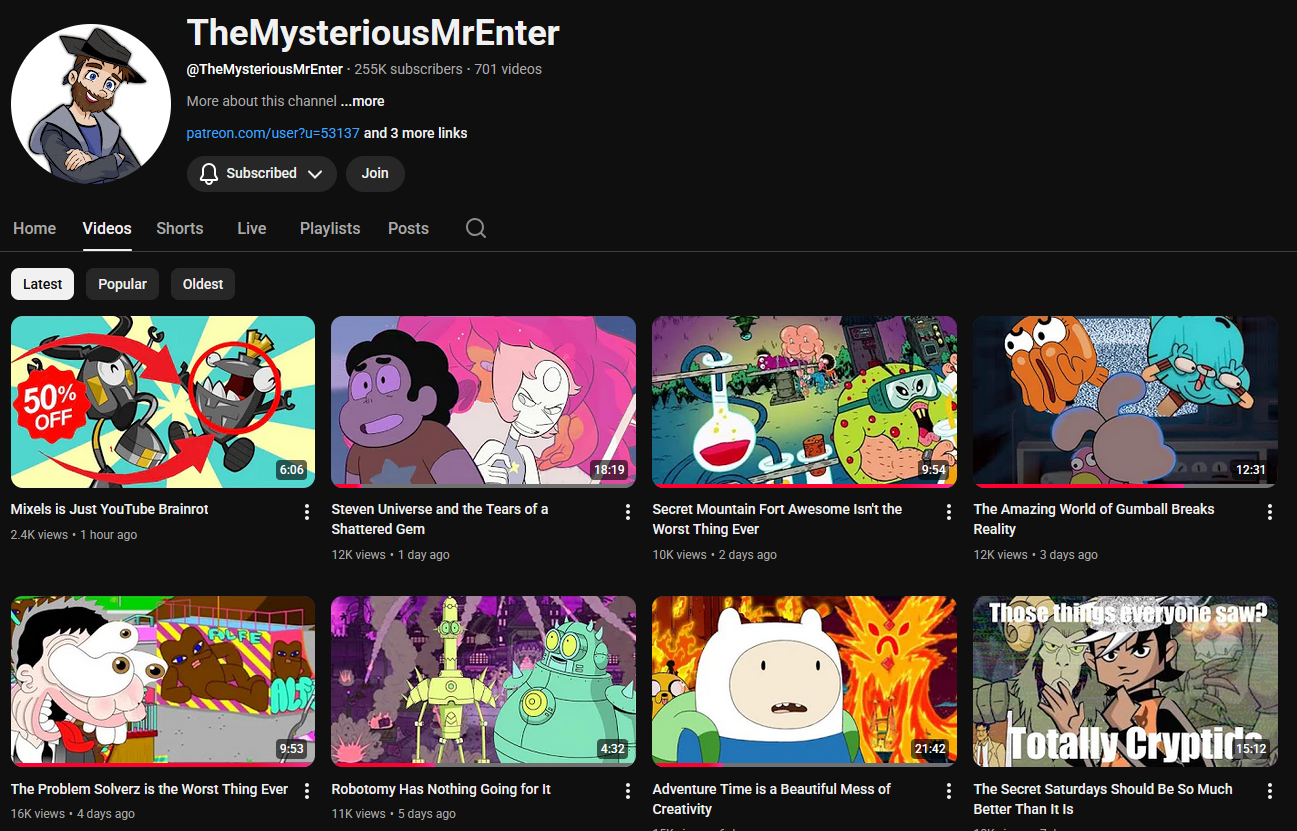The height and width of the screenshot is (831, 1297).
Task: Open options menu for Robotomy video
Action: coord(628,792)
